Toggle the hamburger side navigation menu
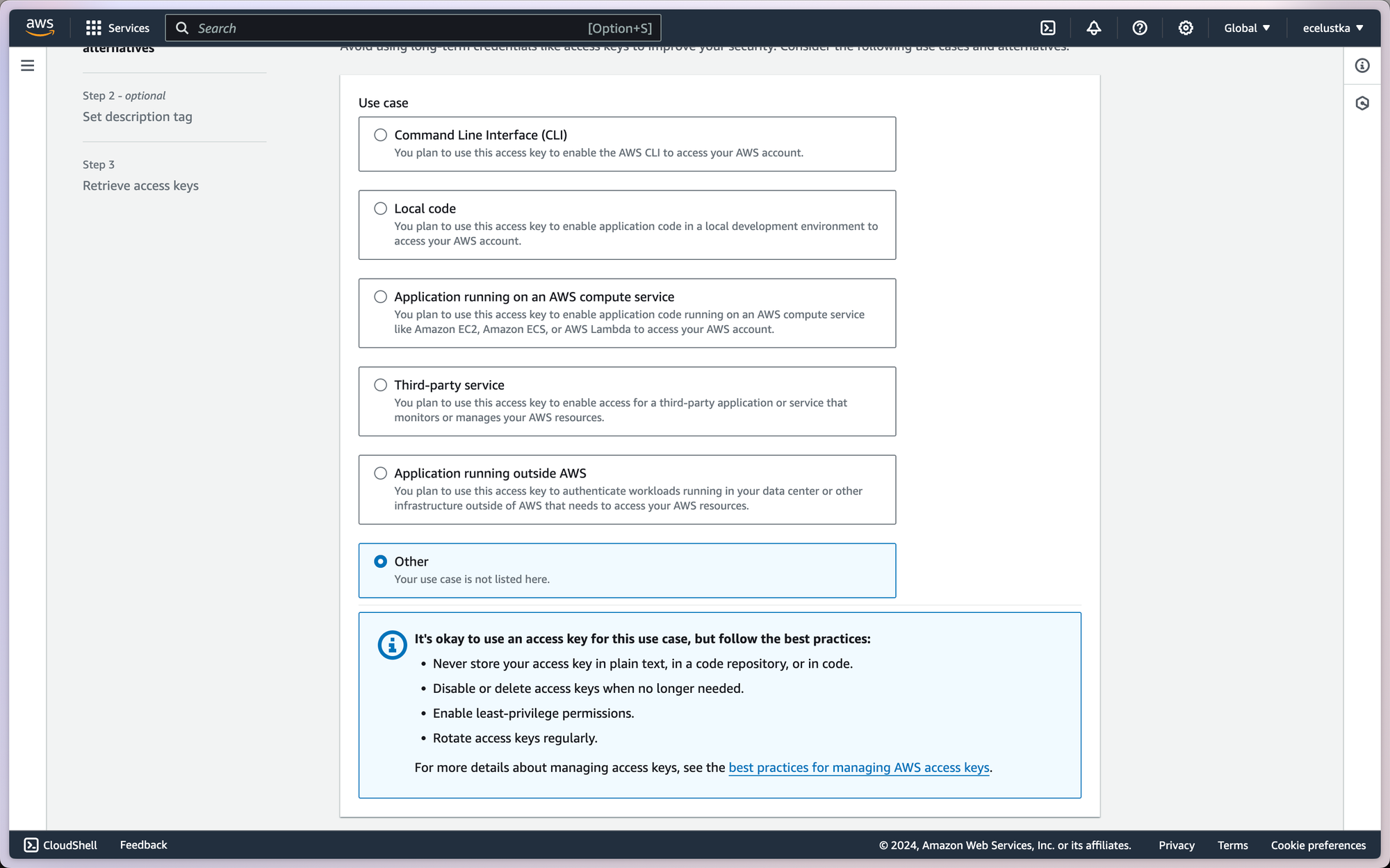 pos(28,65)
